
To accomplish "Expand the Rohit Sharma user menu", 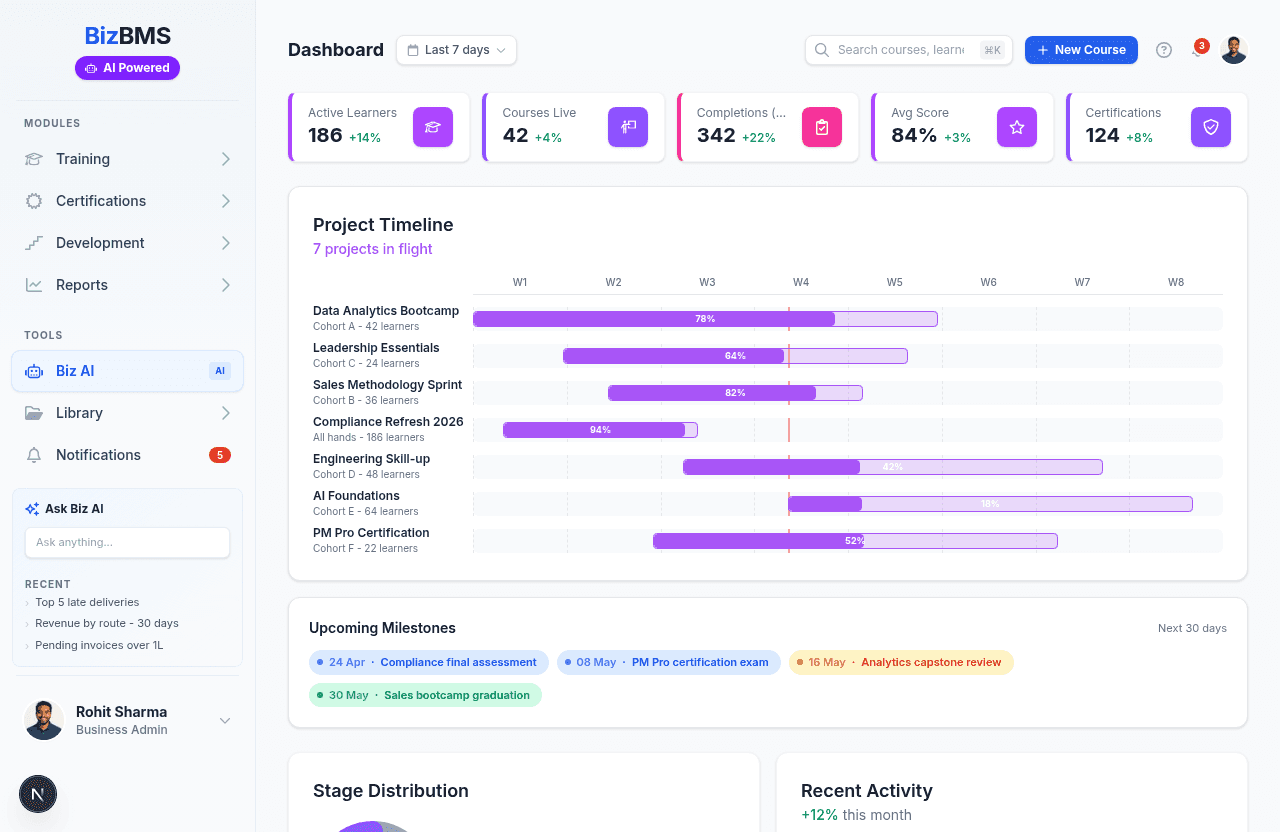I will [x=225, y=721].
